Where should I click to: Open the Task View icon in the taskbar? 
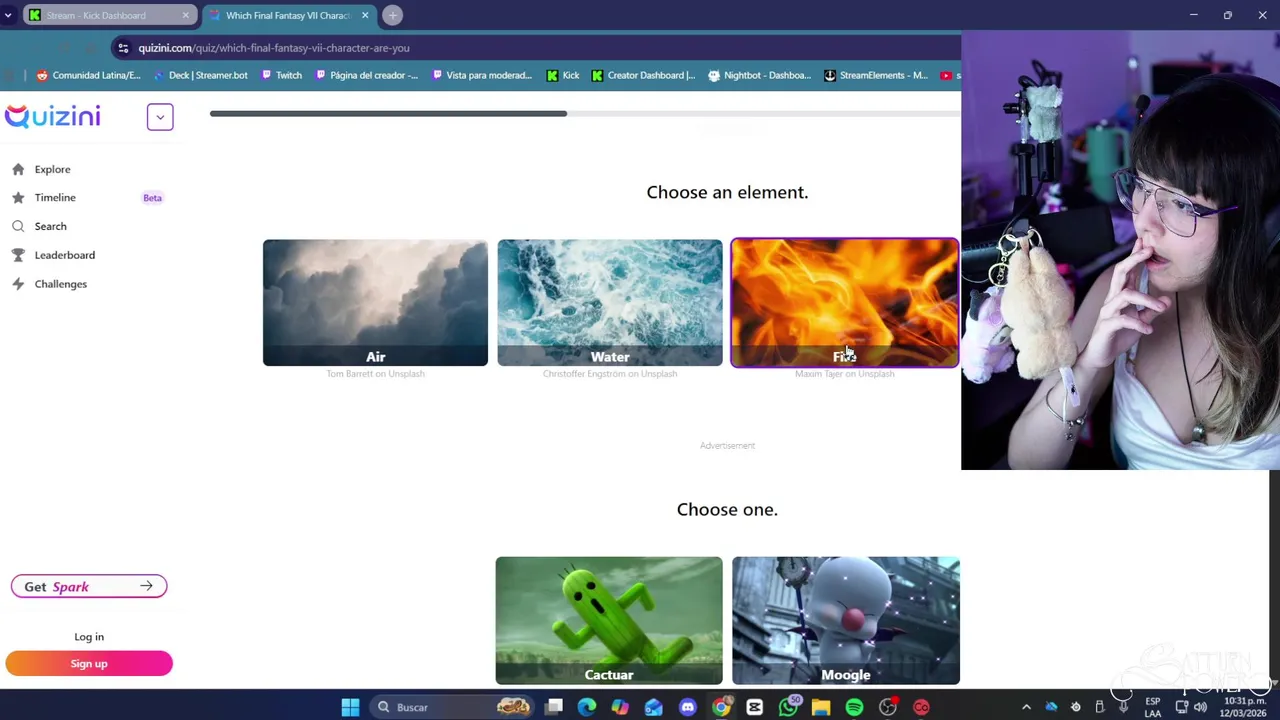click(554, 707)
